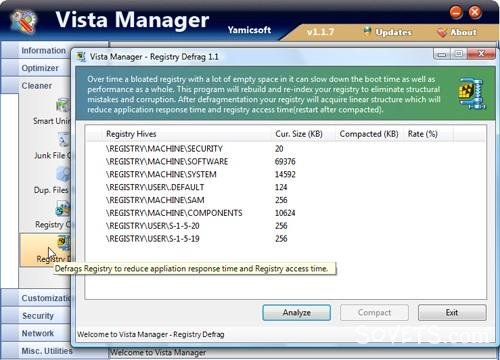Click the highlighted Registry Defrag icon
Viewport: 500px width, 360px height.
(64, 243)
